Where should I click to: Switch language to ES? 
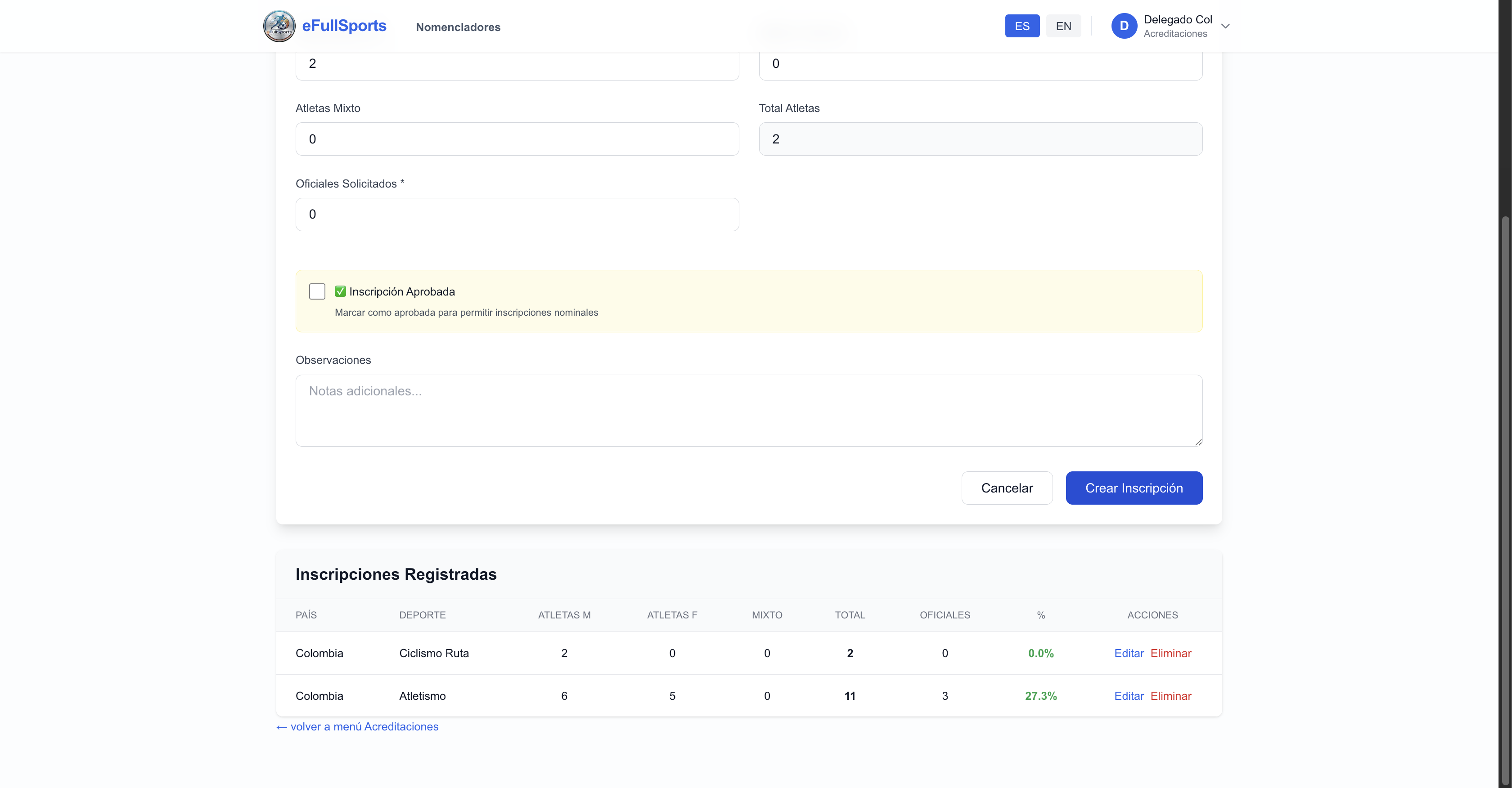pos(1022,26)
